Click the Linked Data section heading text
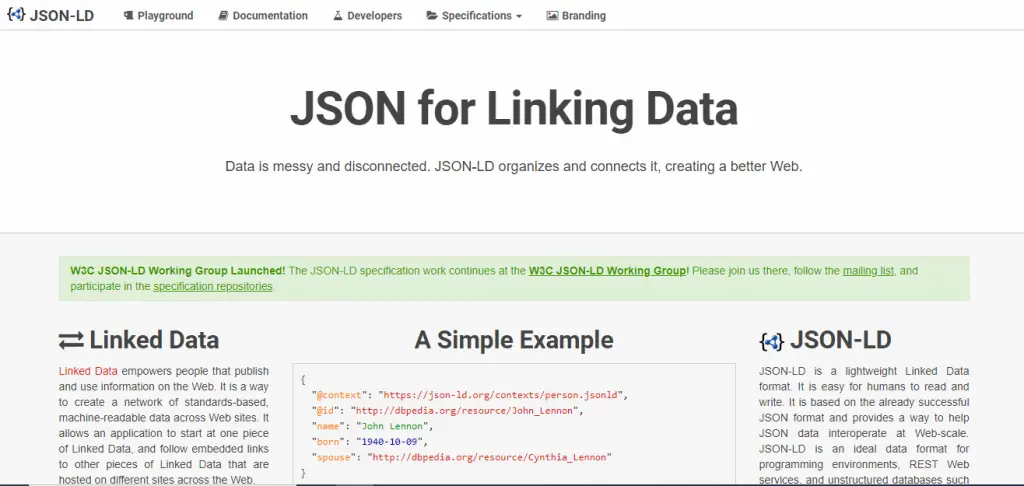Image resolution: width=1024 pixels, height=486 pixels. coord(154,340)
